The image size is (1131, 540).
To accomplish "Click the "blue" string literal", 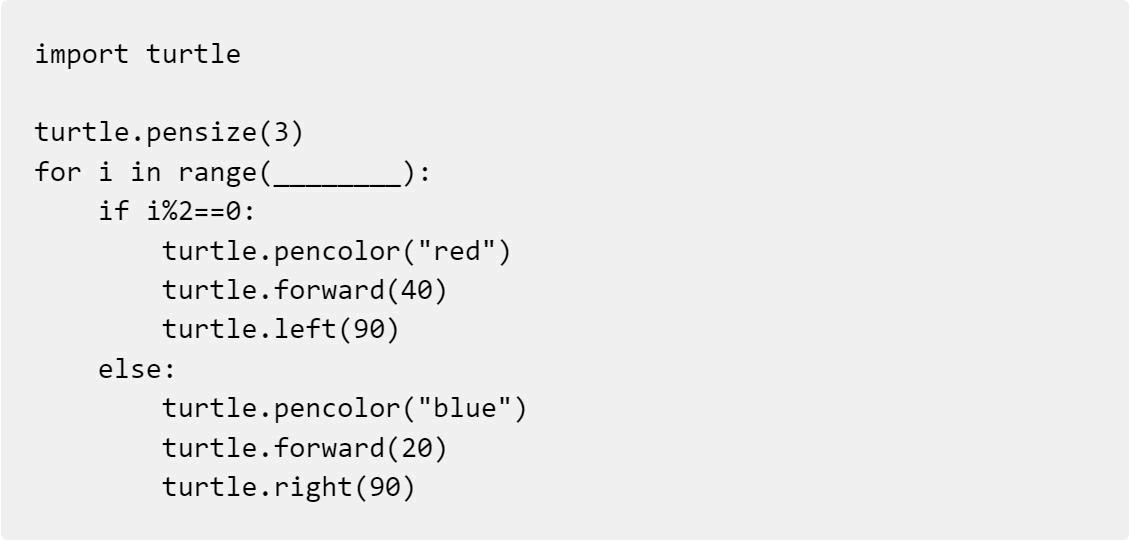I will click(x=463, y=408).
